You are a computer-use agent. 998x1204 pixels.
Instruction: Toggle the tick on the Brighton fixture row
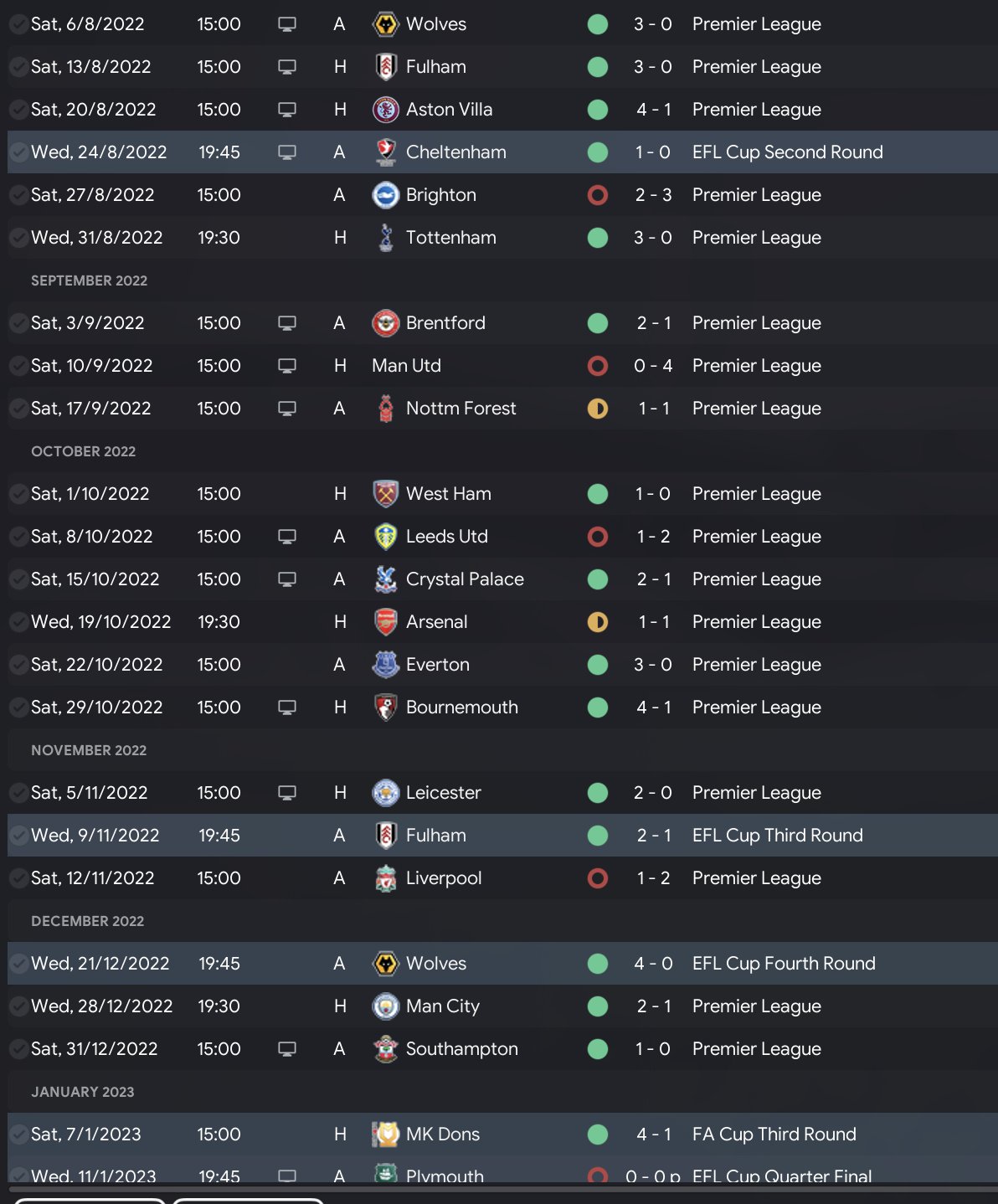(x=18, y=195)
